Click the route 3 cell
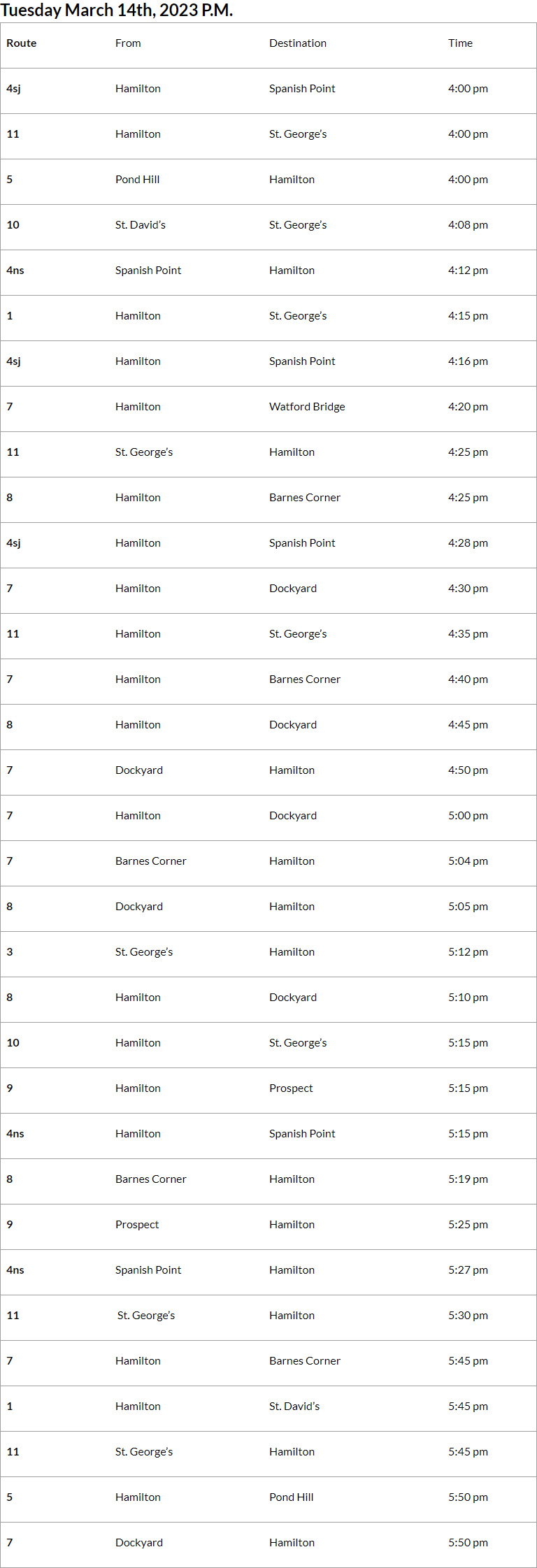537x1568 pixels. 10,952
